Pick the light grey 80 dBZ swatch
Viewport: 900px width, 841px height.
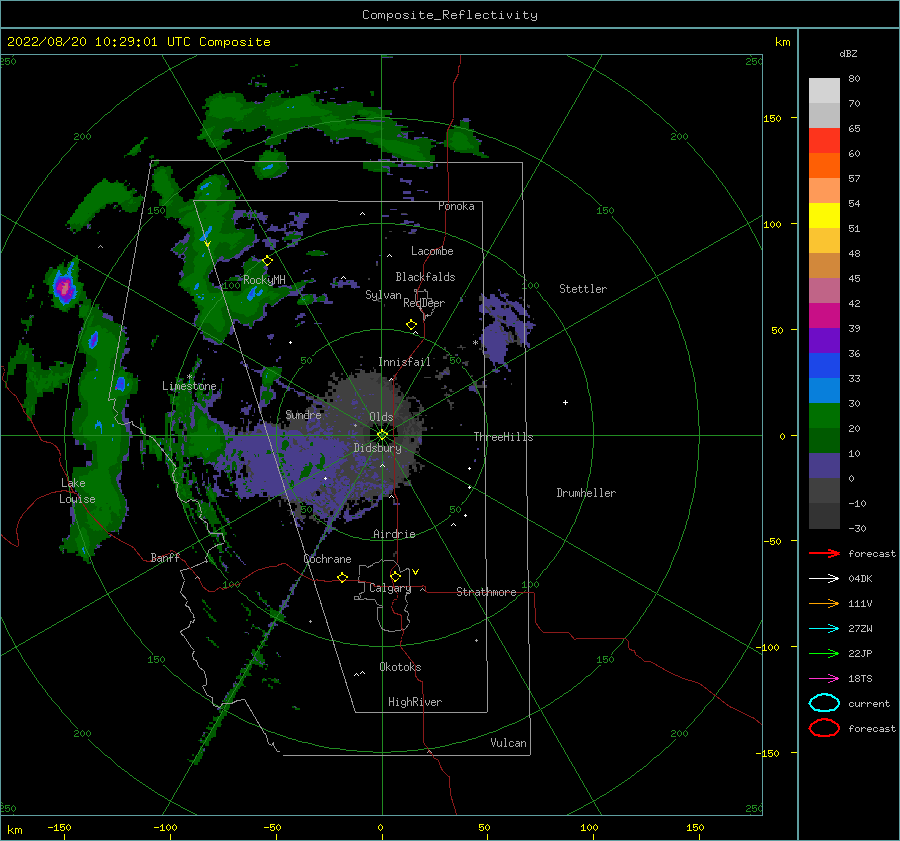pos(824,90)
